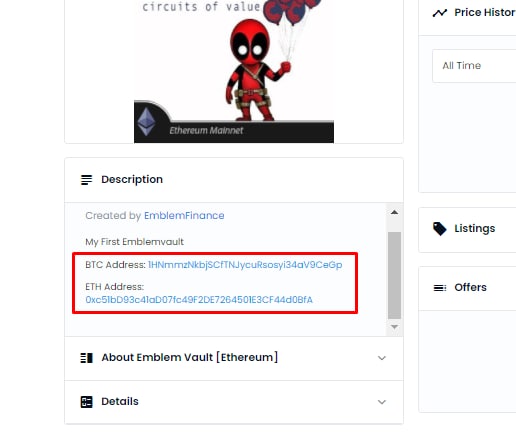Open the All Time range dropdown
Image resolution: width=516 pixels, height=433 pixels.
[x=474, y=66]
